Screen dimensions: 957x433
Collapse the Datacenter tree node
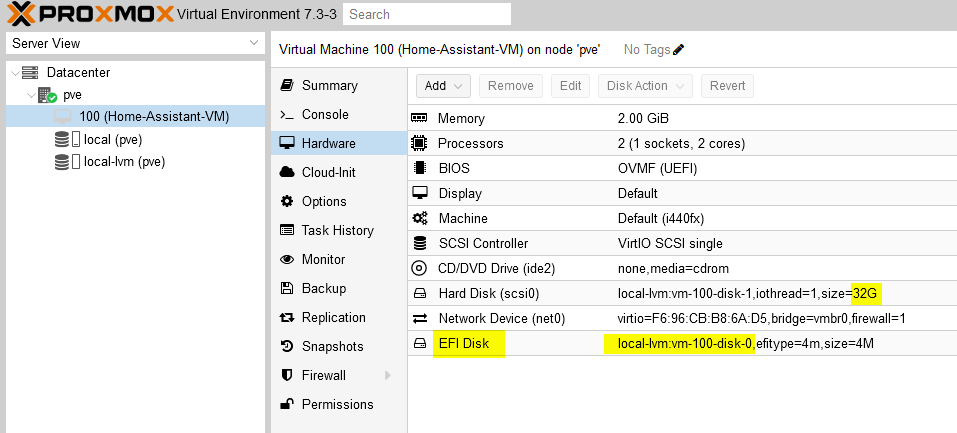click(13, 73)
